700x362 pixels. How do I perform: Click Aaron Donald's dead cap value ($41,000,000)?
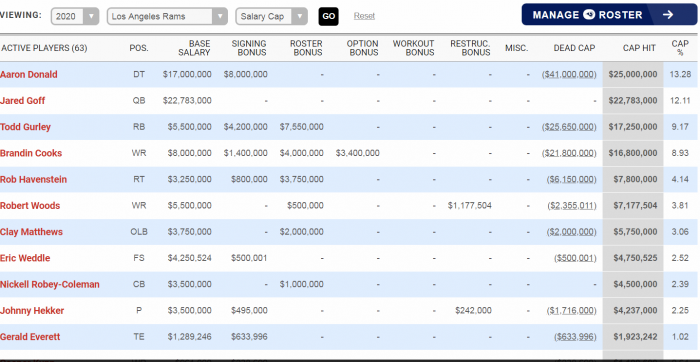pos(569,75)
